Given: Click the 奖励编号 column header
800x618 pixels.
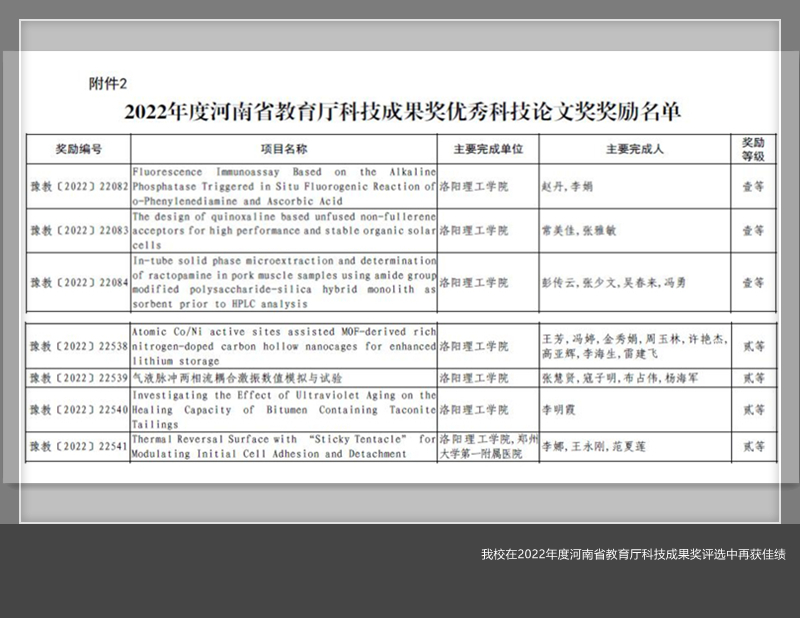Looking at the screenshot, I should coord(78,149).
